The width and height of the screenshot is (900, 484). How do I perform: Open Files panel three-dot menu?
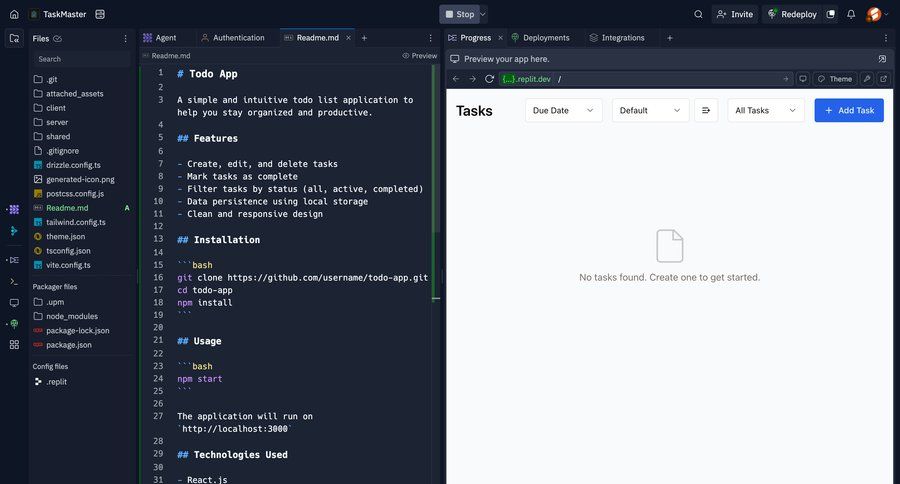pyautogui.click(x=125, y=38)
